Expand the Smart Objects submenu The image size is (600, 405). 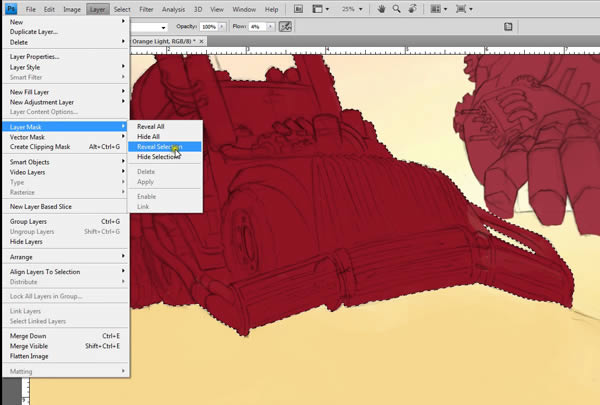(x=66, y=162)
